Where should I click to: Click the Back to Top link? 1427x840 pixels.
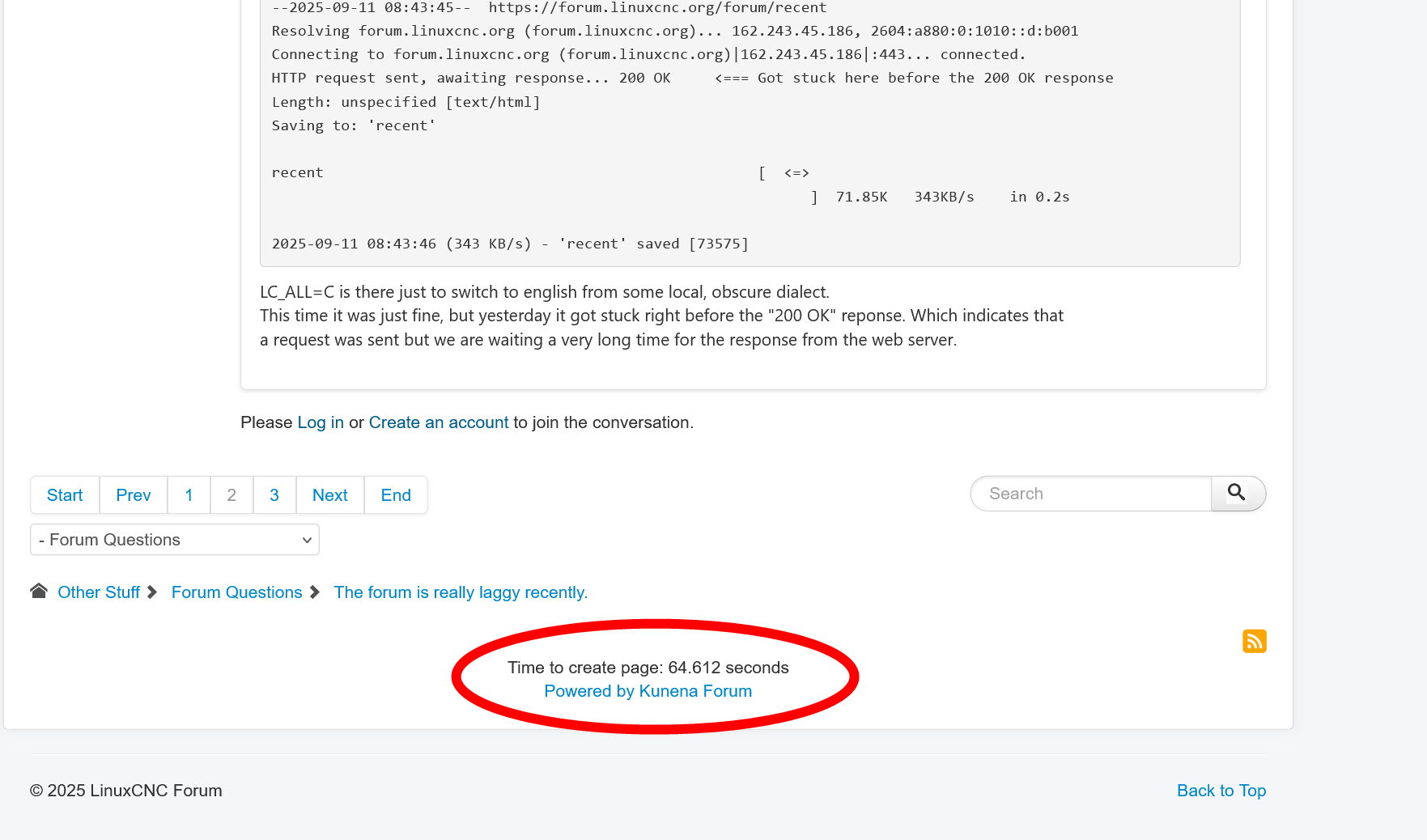(x=1221, y=791)
